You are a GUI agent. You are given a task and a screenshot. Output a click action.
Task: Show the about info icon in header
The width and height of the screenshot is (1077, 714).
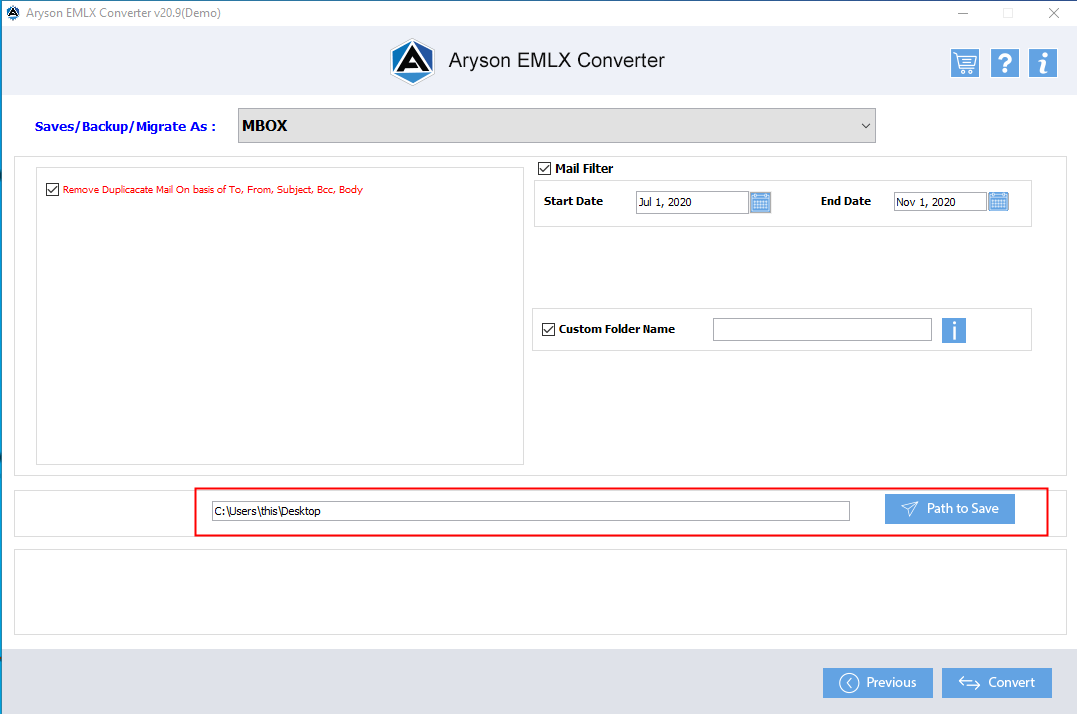click(1042, 63)
